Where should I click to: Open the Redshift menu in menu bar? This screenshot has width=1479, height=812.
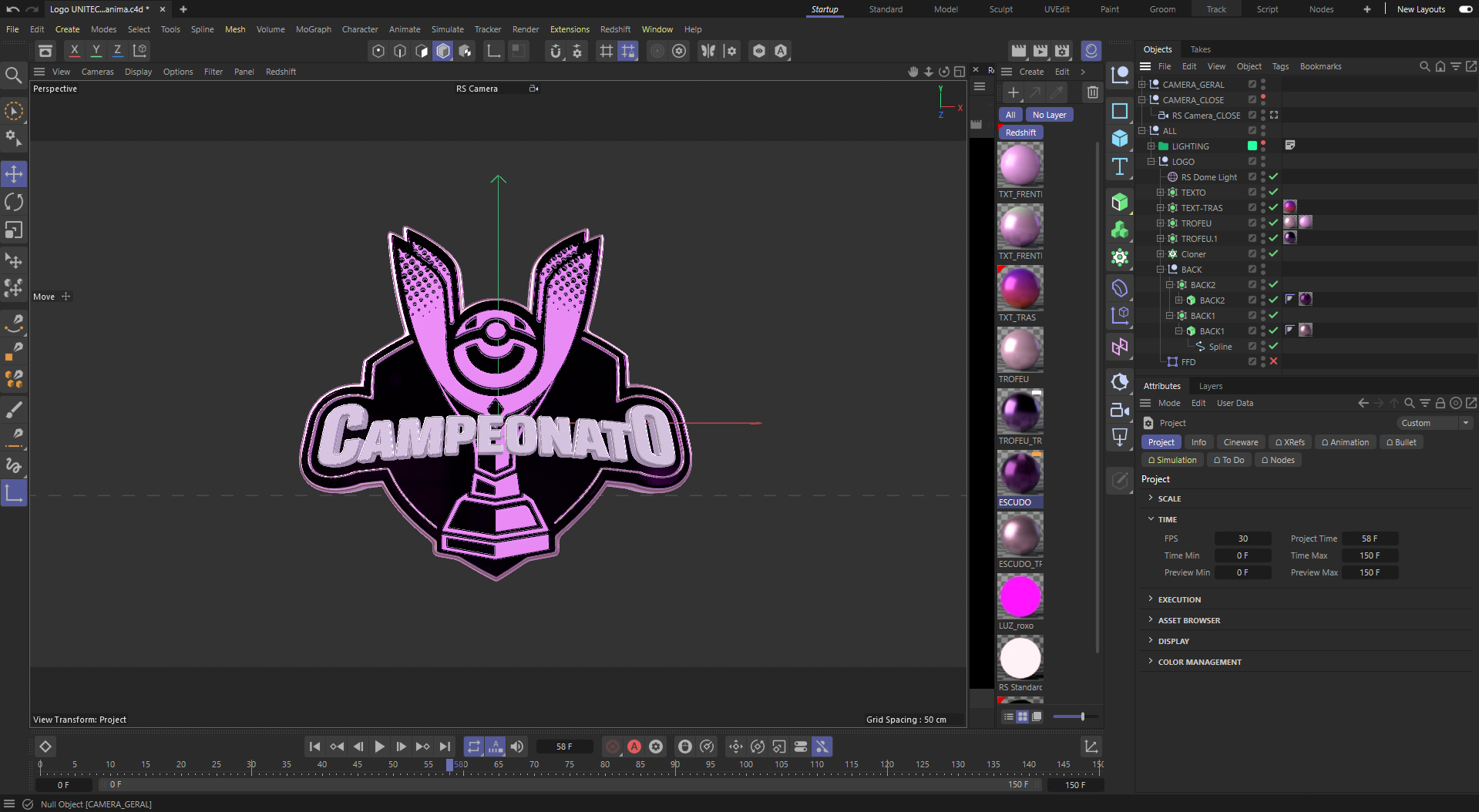point(615,29)
